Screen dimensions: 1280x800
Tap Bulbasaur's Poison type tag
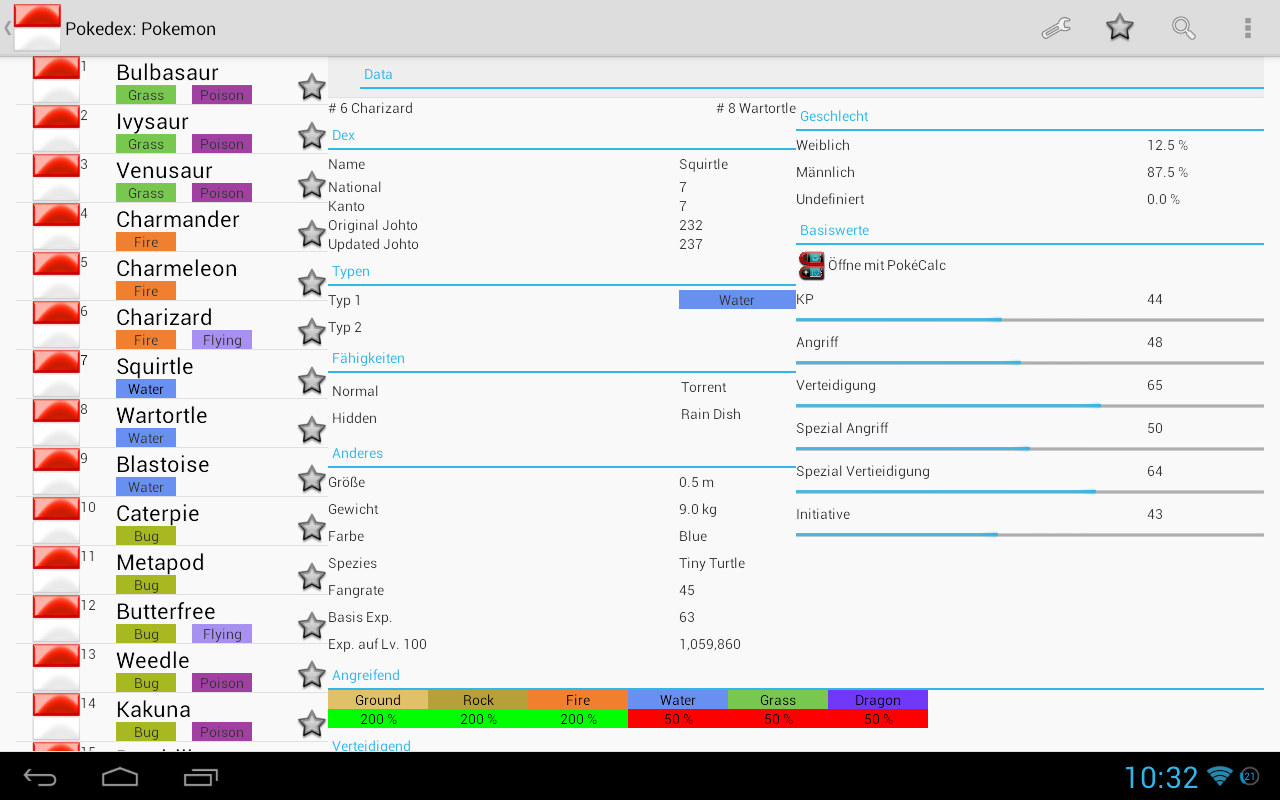click(x=222, y=95)
